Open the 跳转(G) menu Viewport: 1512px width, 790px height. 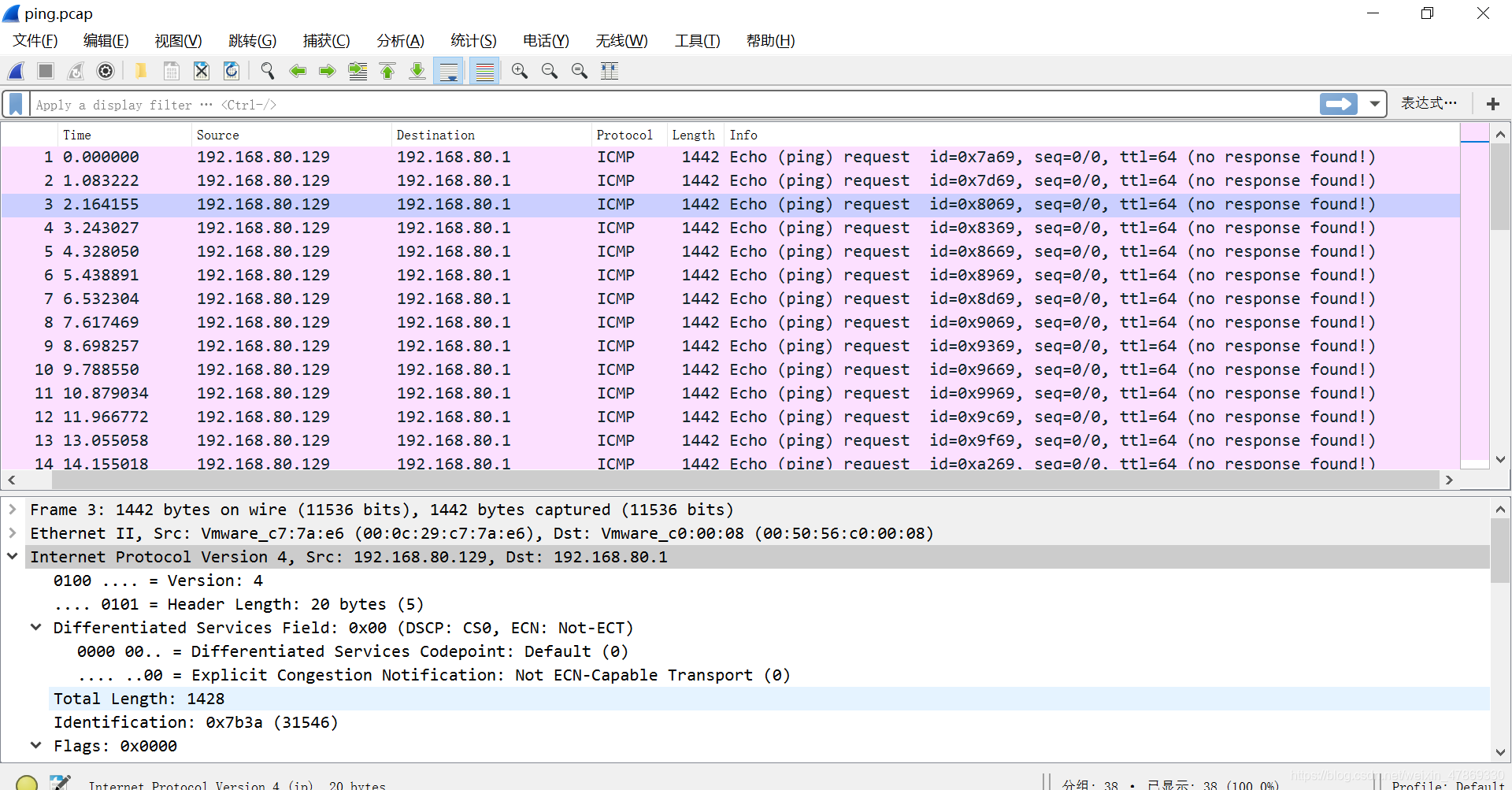[x=253, y=40]
